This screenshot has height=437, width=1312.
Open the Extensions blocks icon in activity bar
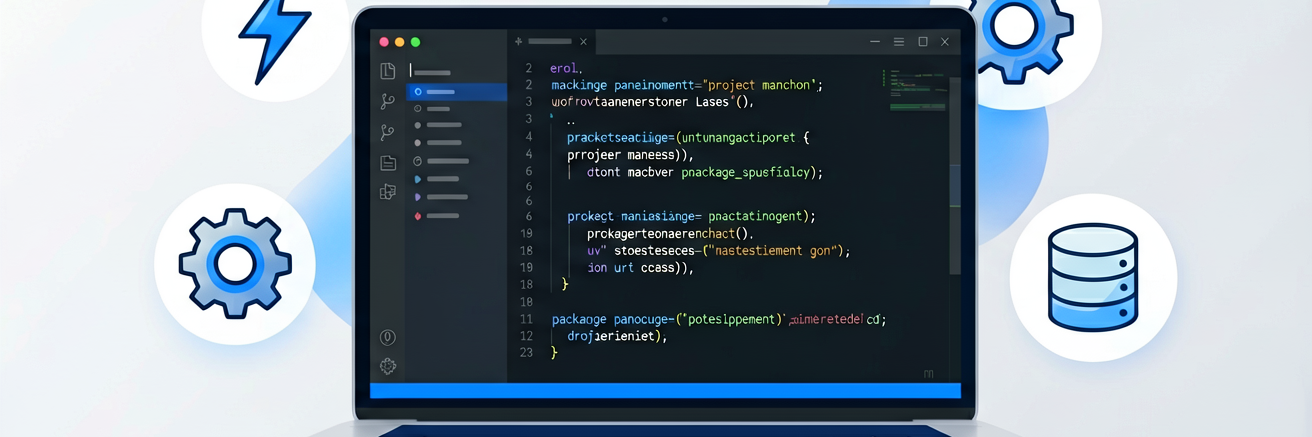tap(388, 192)
